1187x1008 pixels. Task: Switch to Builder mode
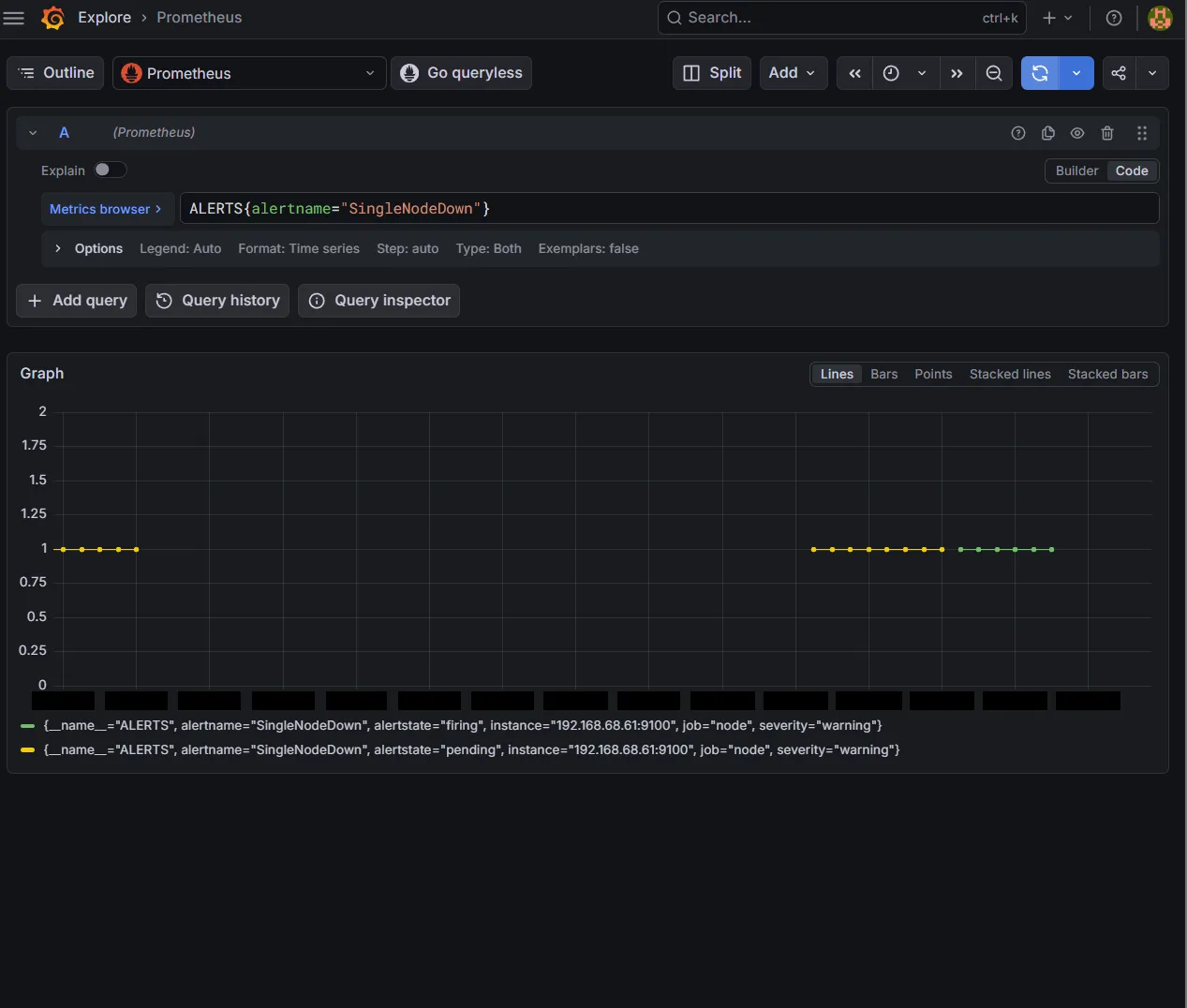[x=1076, y=170]
